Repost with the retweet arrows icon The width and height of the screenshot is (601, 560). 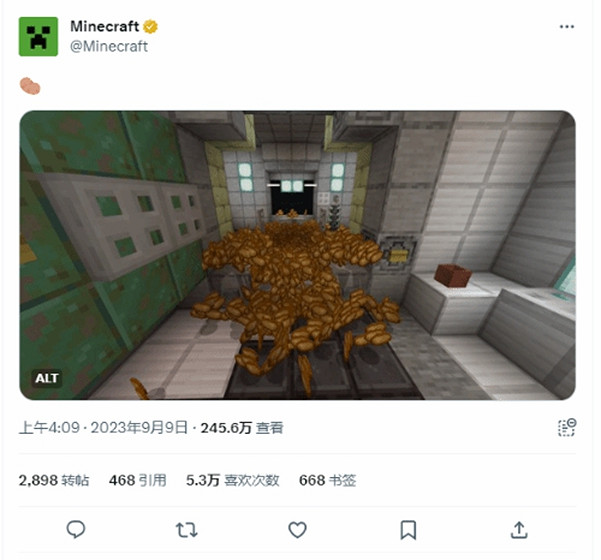tap(187, 530)
